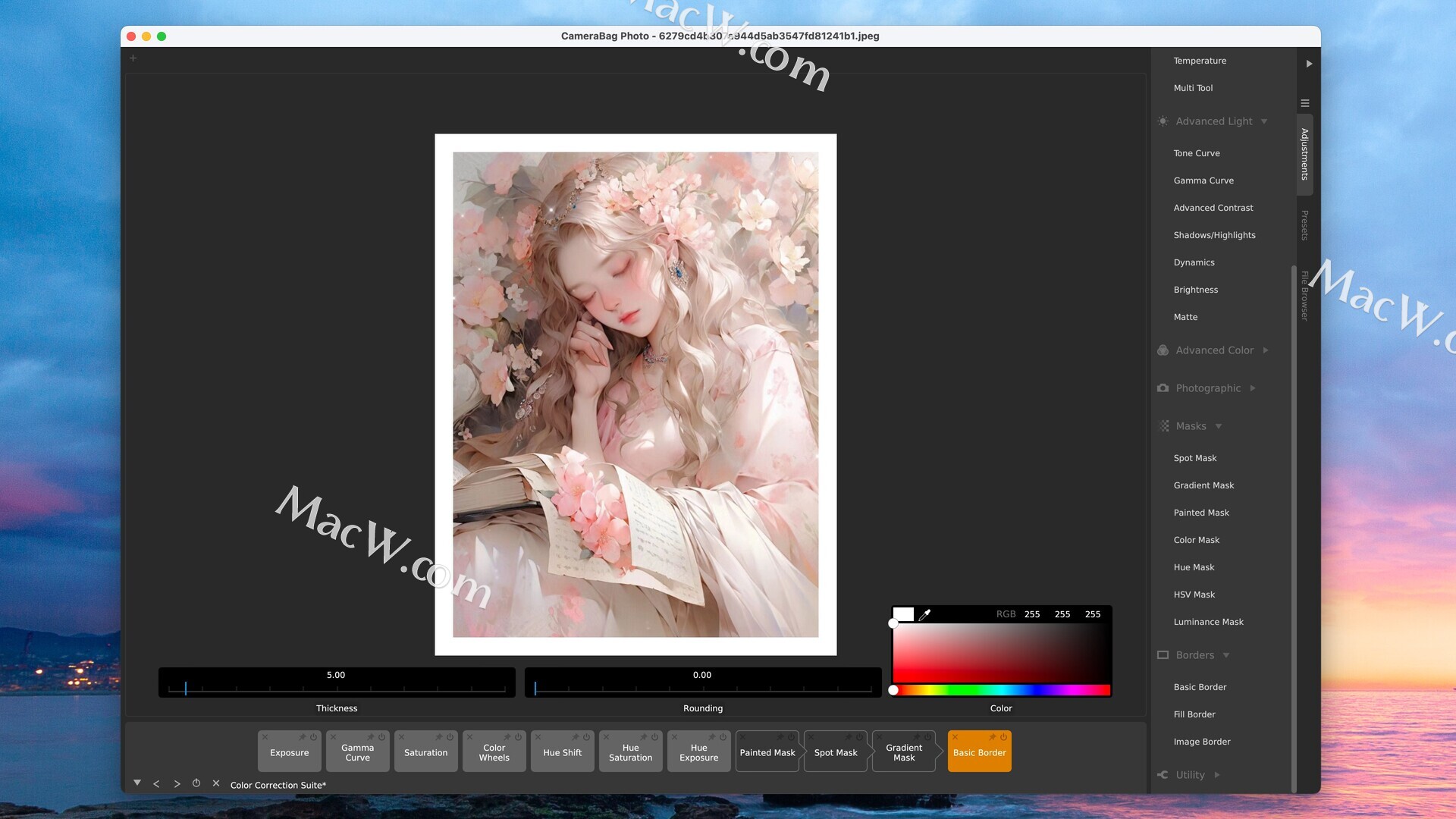
Task: Click the play arrow icon at panel top
Action: pyautogui.click(x=1309, y=64)
